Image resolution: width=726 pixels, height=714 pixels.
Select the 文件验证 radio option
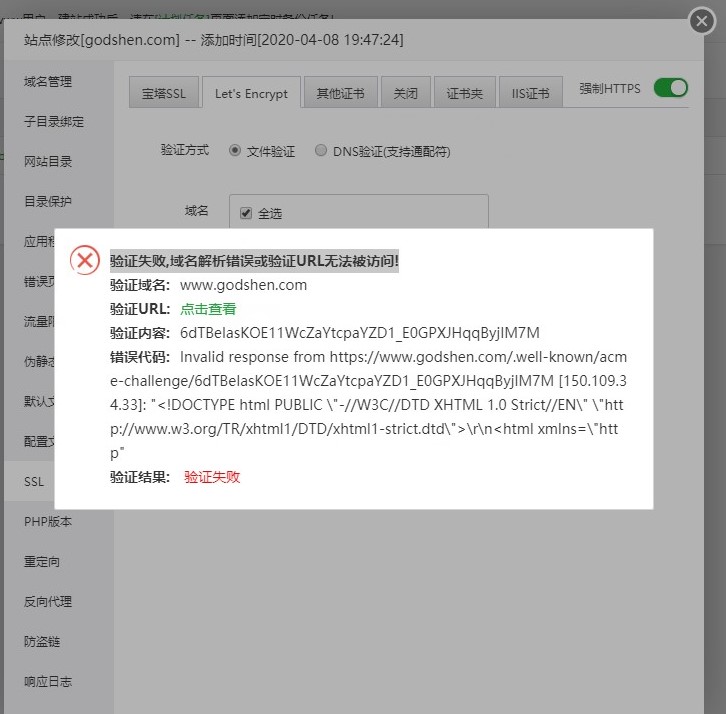[x=235, y=150]
